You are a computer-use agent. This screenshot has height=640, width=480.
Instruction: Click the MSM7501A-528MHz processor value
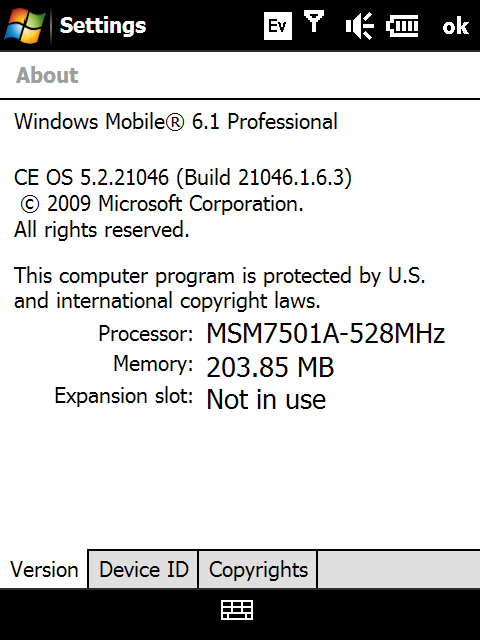click(x=326, y=333)
